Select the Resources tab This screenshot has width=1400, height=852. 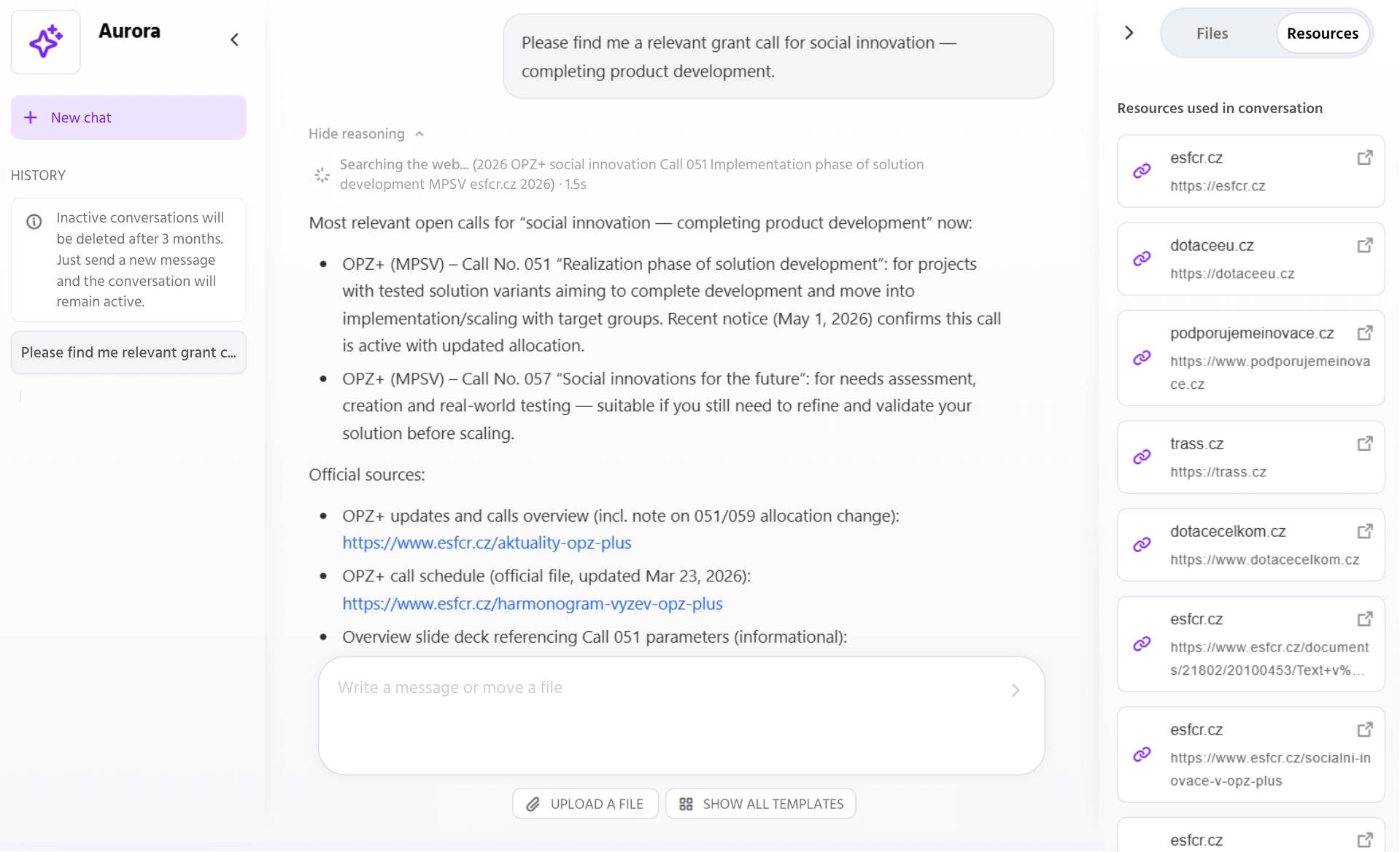click(1322, 34)
